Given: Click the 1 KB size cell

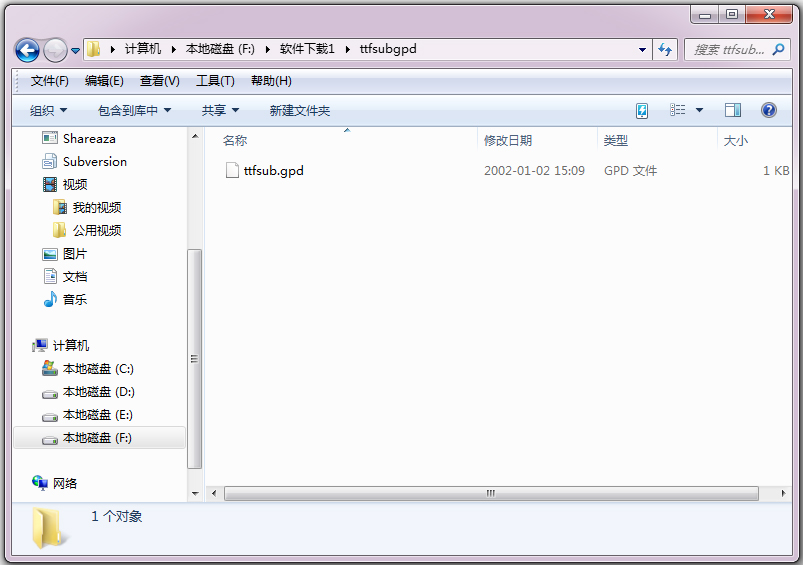Looking at the screenshot, I should pyautogui.click(x=776, y=171).
